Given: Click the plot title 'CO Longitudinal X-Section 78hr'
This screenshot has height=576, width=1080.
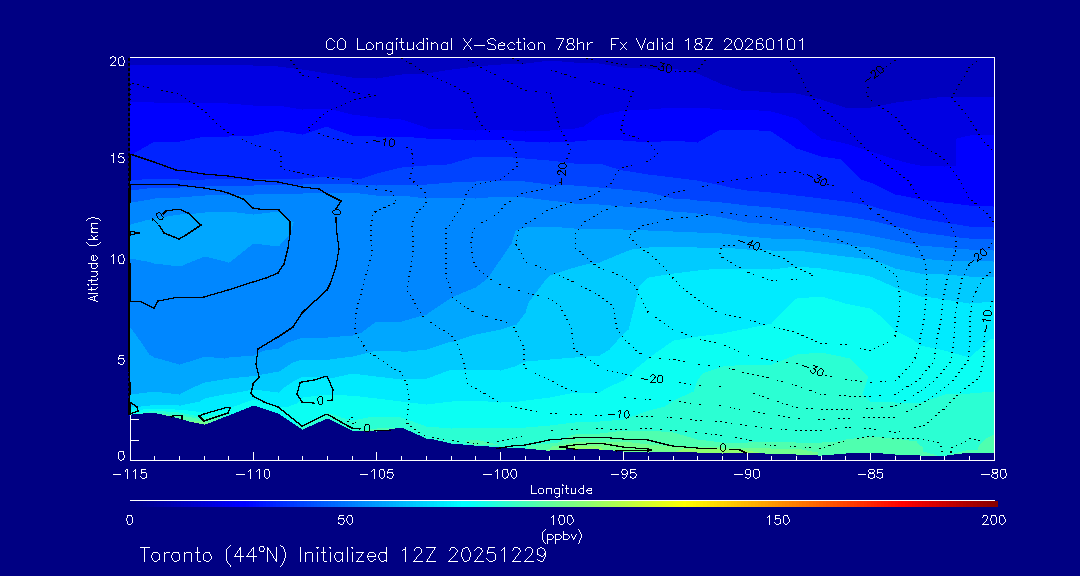Looking at the screenshot, I should click(461, 45).
